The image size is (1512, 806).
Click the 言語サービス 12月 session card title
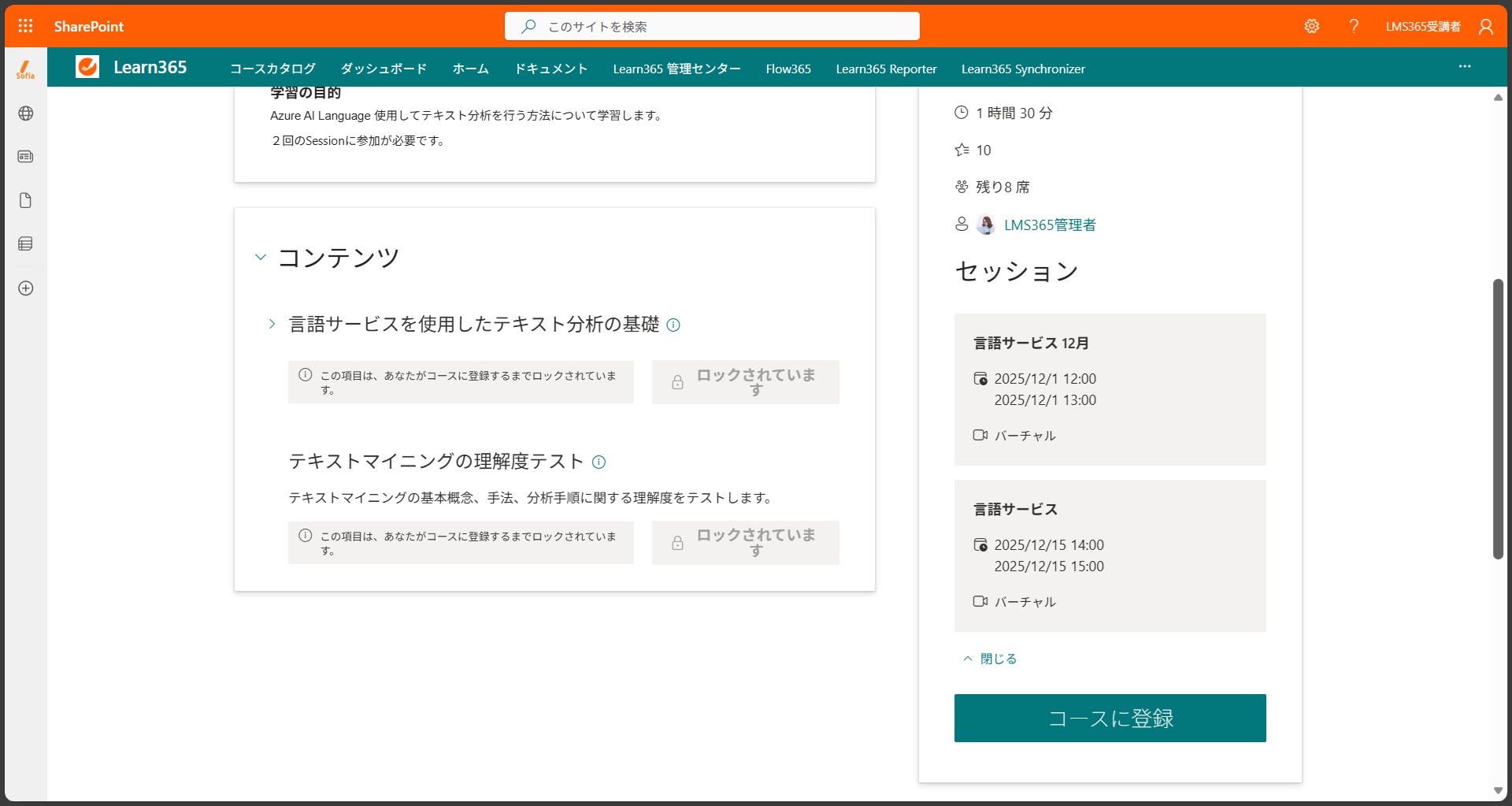point(1032,344)
